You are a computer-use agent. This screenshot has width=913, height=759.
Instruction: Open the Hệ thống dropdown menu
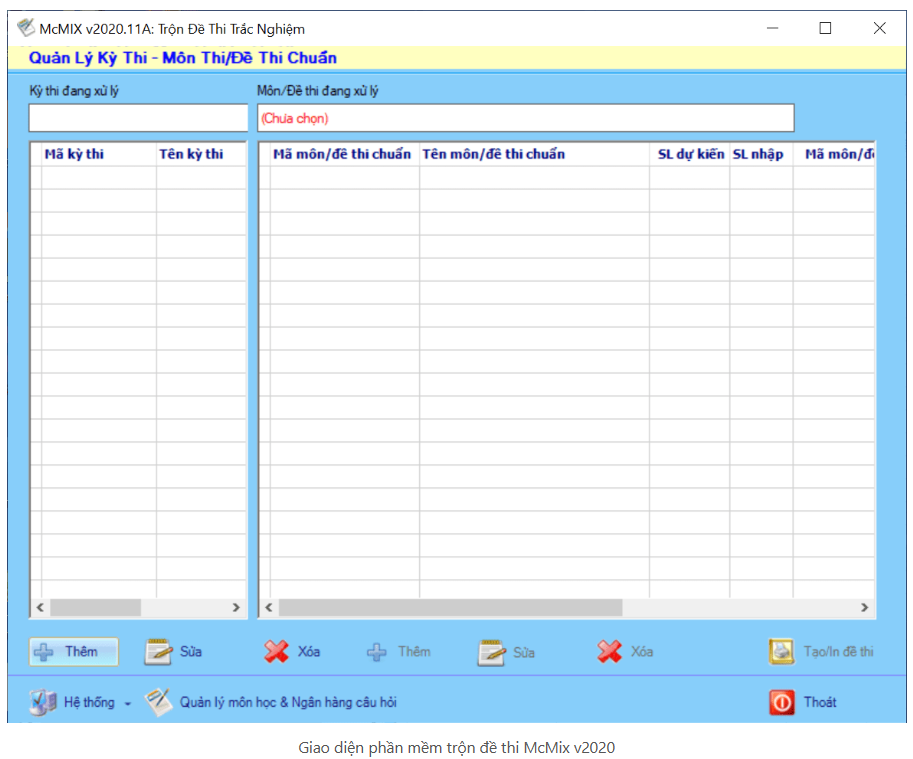(x=84, y=702)
